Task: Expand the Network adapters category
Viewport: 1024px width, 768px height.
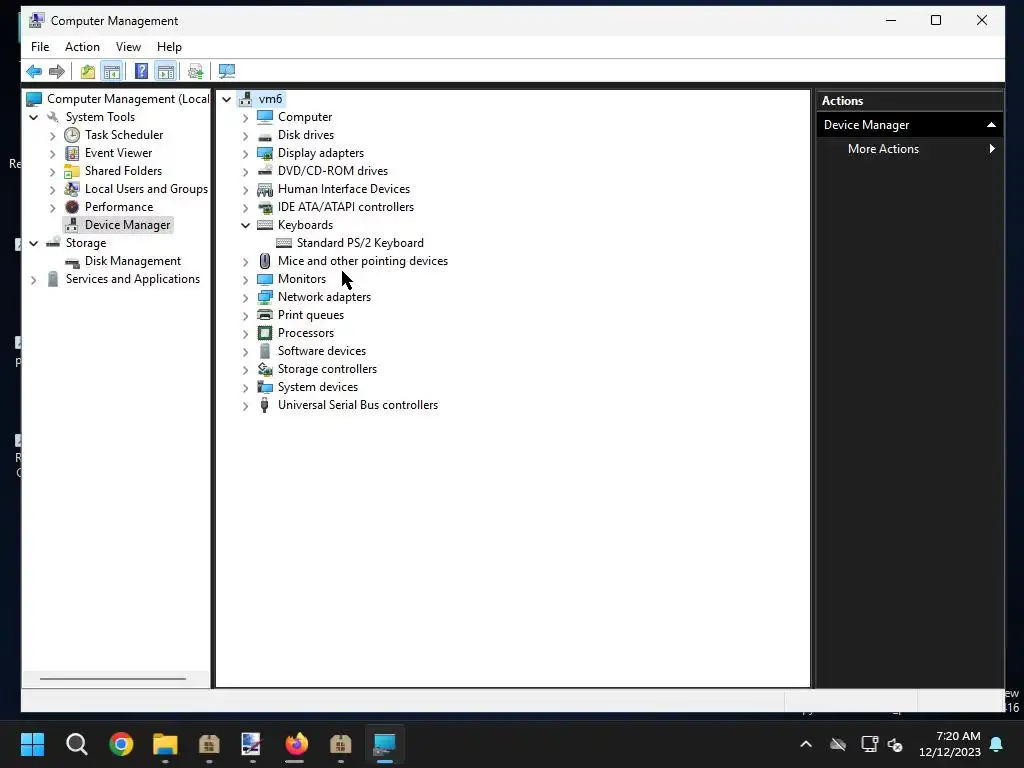Action: pyautogui.click(x=246, y=298)
